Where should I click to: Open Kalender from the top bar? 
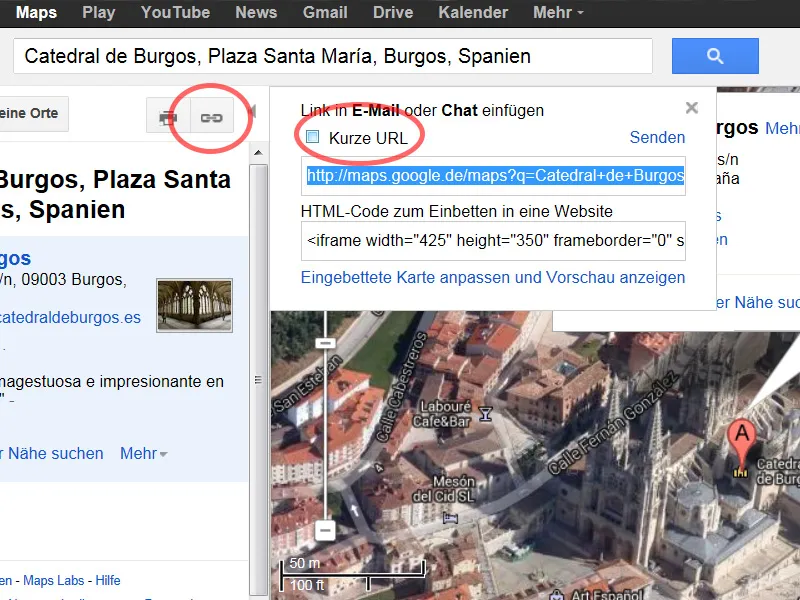(x=473, y=12)
